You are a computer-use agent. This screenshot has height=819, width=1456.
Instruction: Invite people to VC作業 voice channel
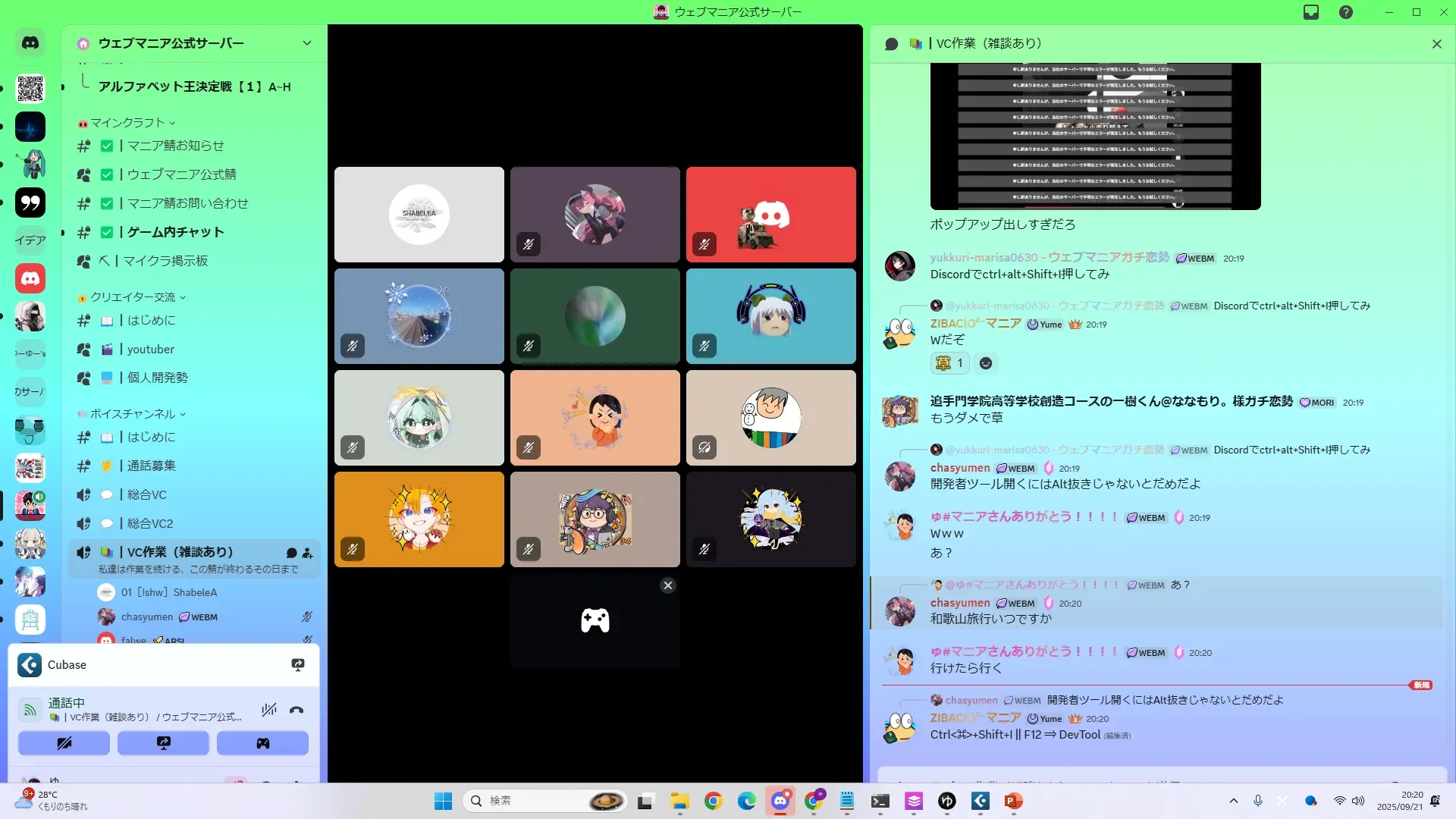[307, 553]
